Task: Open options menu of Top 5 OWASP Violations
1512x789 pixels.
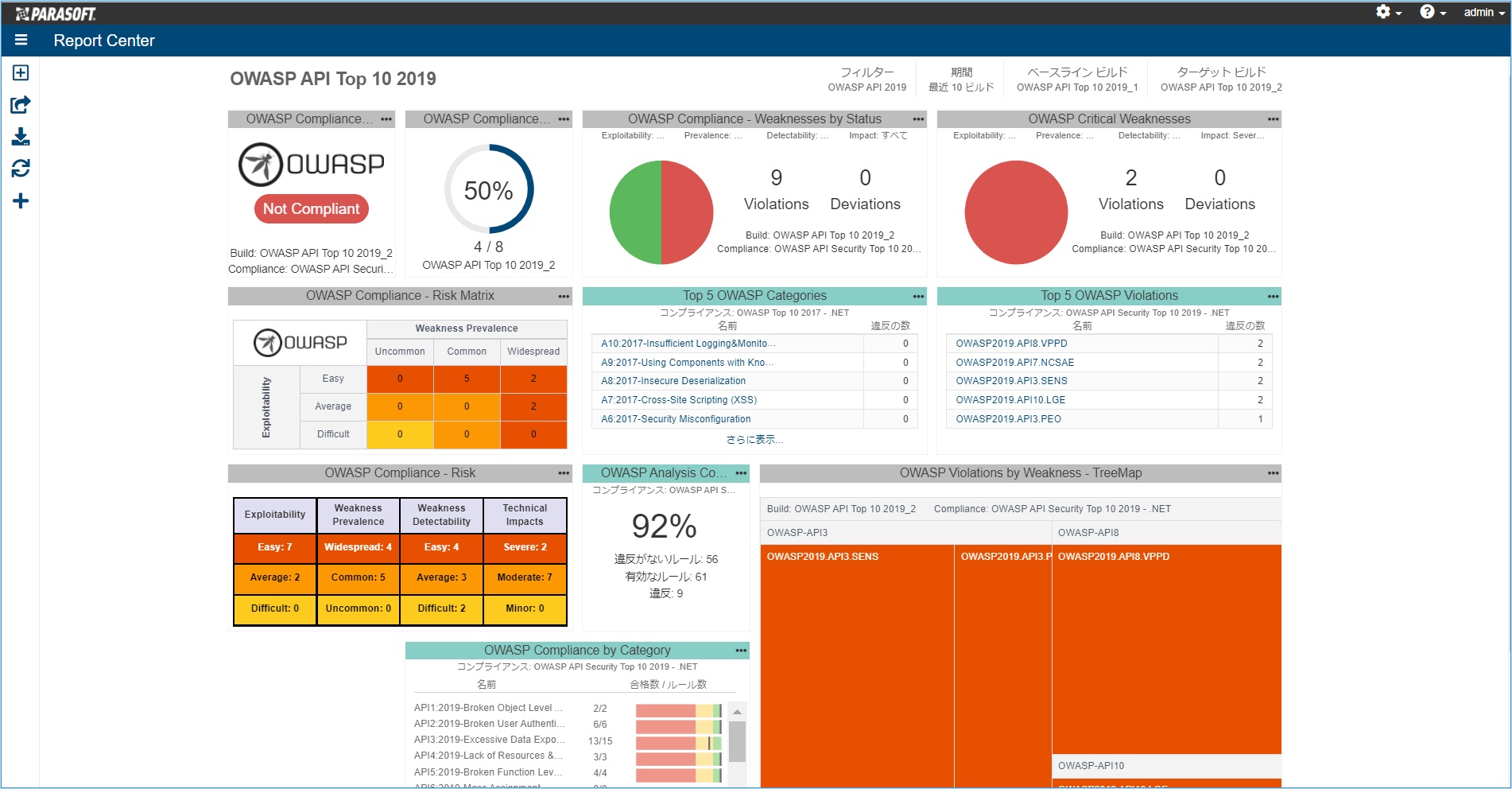Action: pyautogui.click(x=1273, y=297)
